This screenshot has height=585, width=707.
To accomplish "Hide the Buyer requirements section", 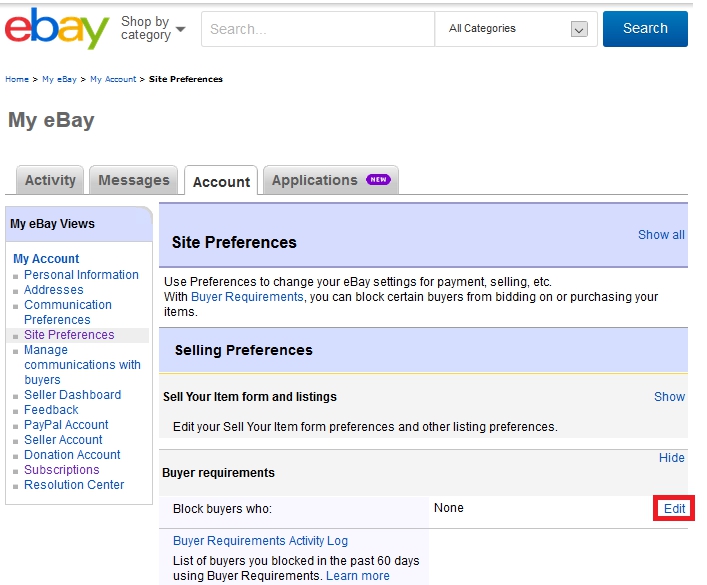I will (x=671, y=458).
